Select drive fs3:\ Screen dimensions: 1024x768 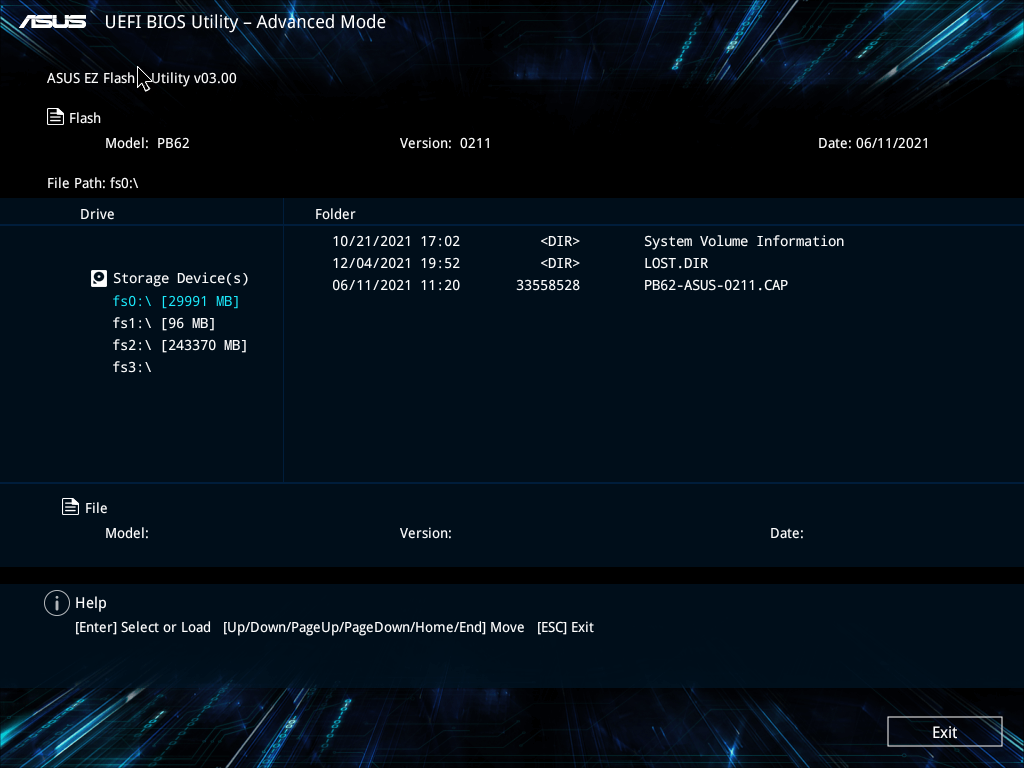tap(132, 367)
